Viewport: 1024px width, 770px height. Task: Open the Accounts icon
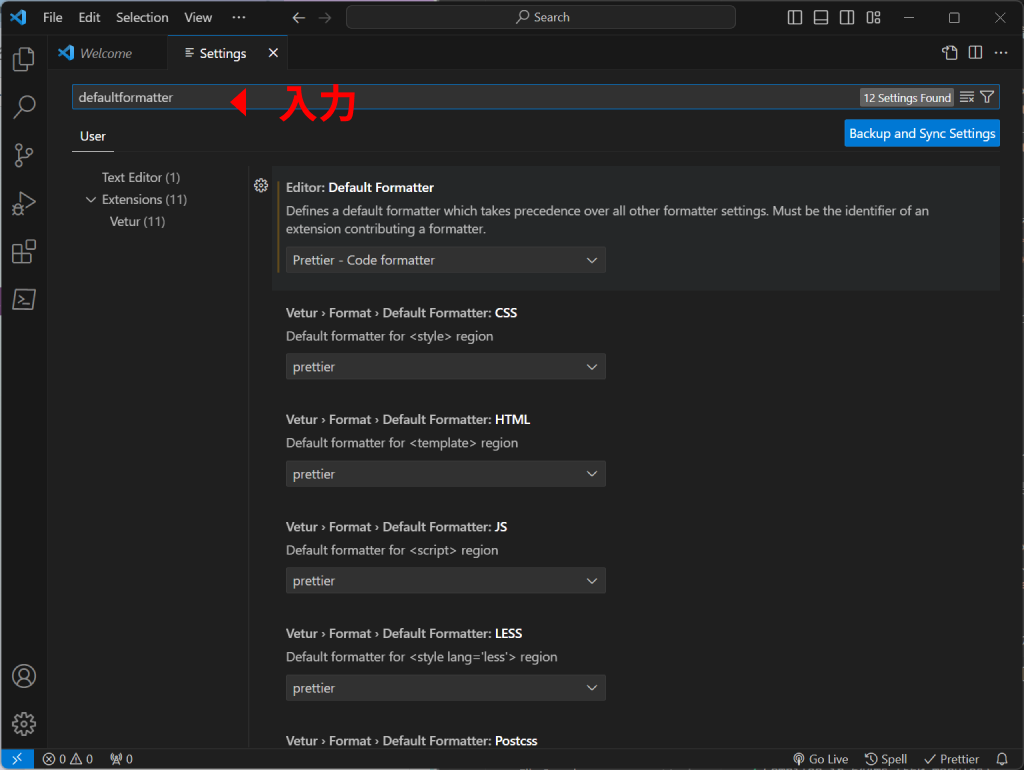click(24, 676)
